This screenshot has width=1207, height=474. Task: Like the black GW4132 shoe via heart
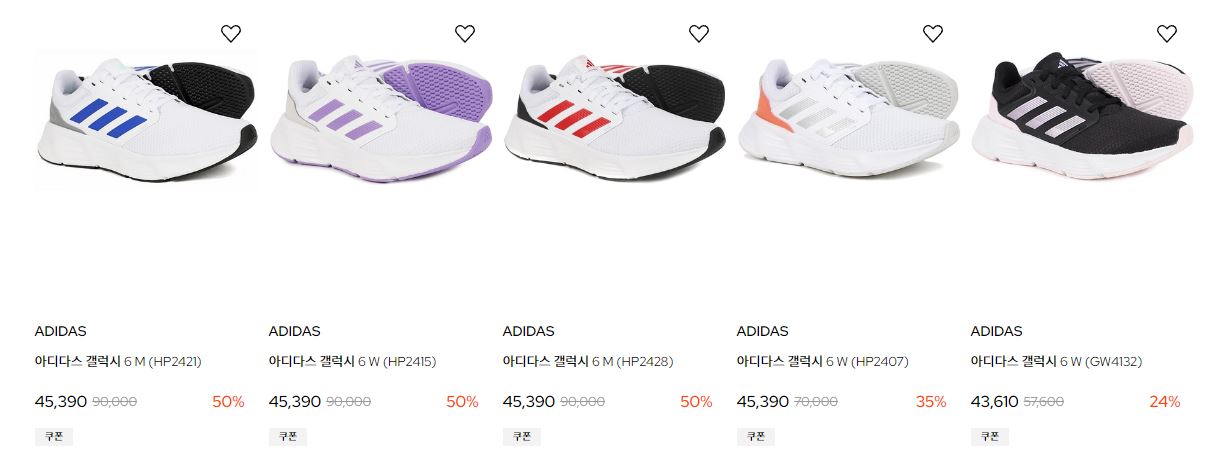tap(1167, 33)
